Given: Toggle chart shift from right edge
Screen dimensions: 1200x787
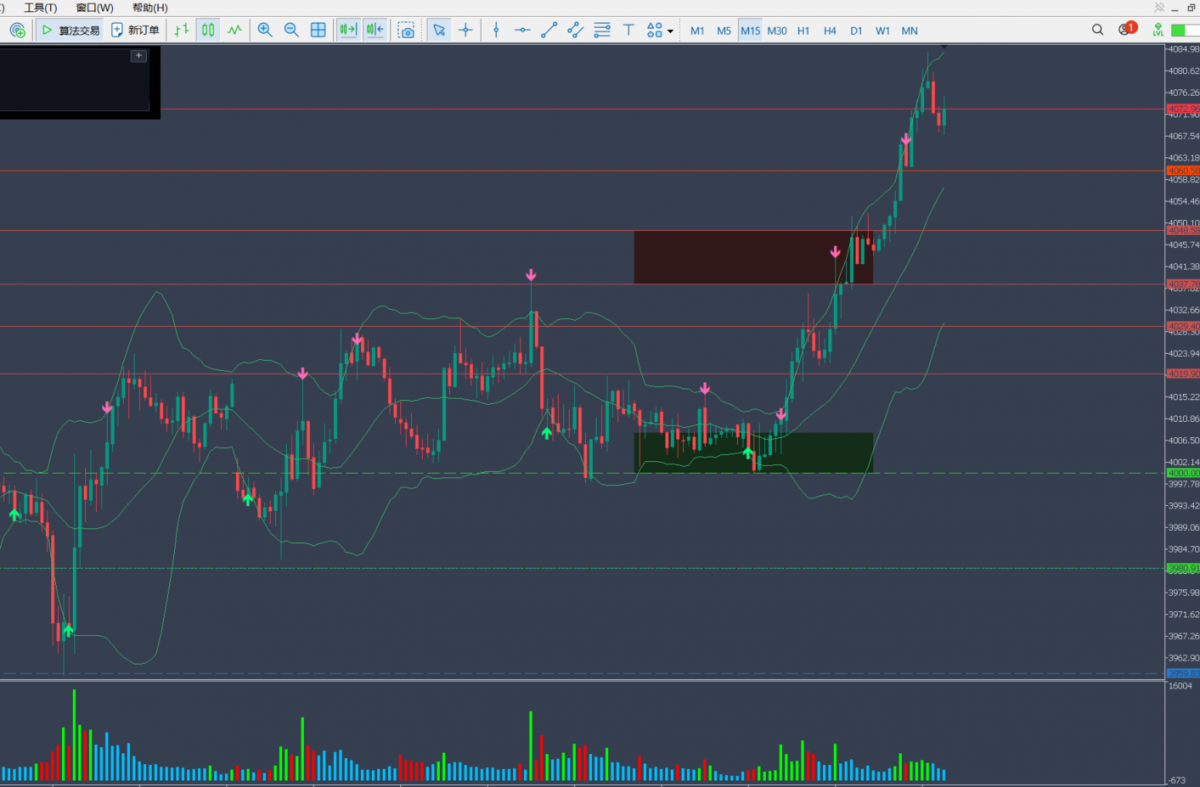Looking at the screenshot, I should (375, 30).
